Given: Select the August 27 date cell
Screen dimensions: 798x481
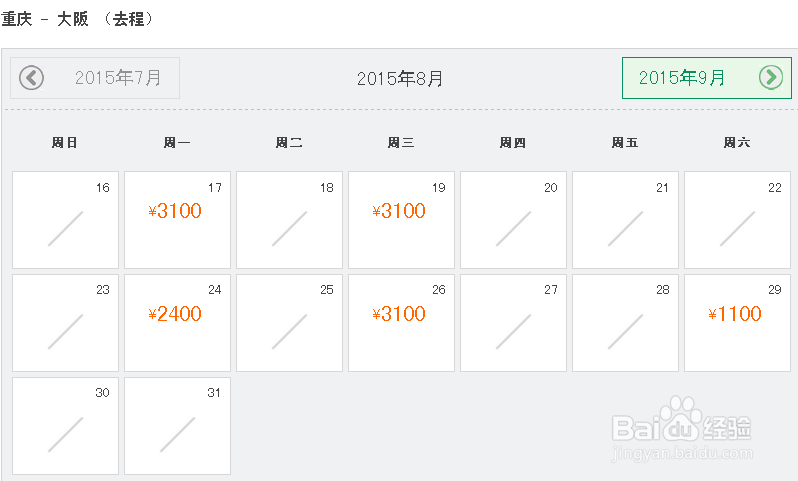Looking at the screenshot, I should tap(513, 323).
